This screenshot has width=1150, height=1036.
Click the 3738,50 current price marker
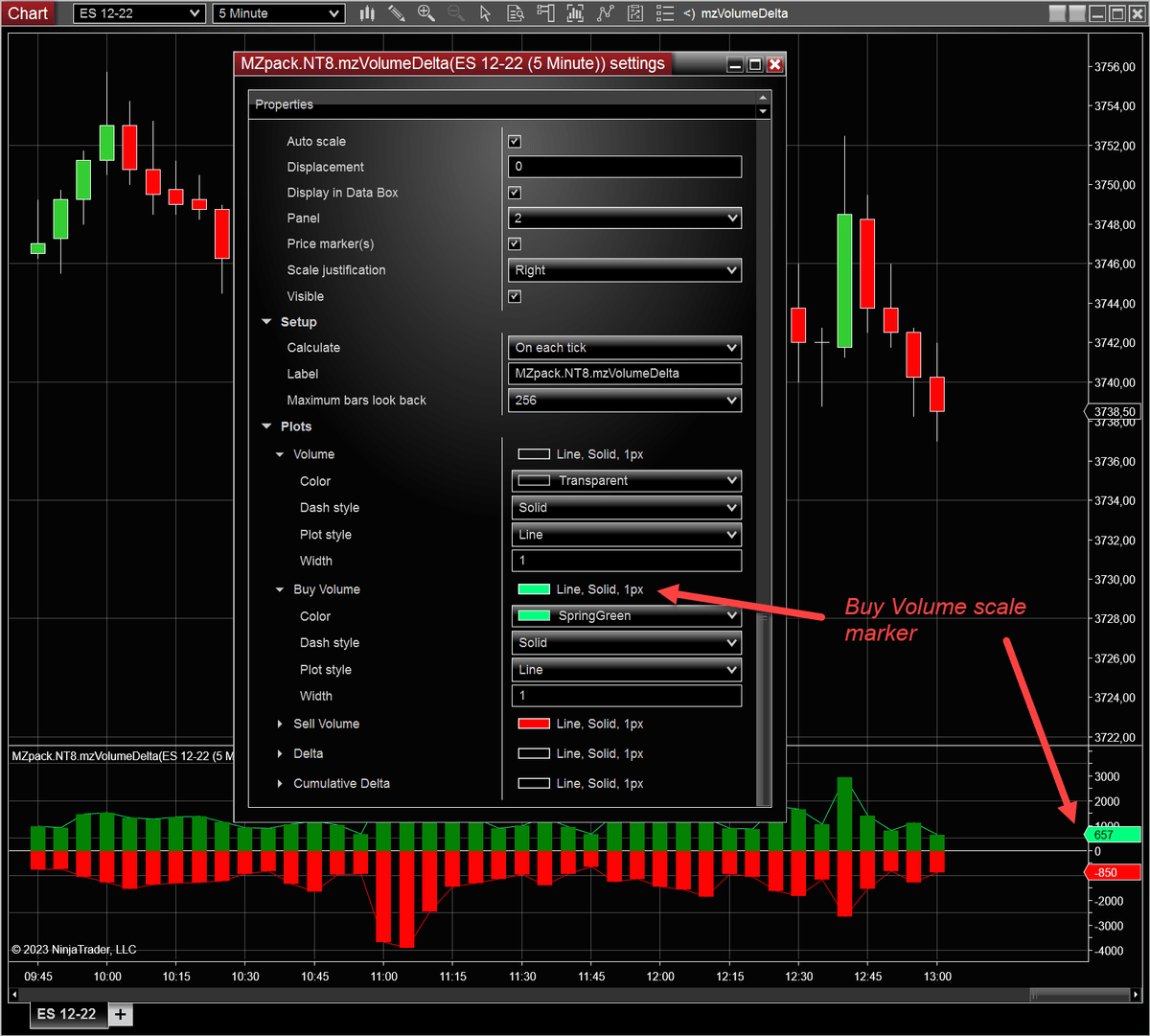click(1112, 412)
